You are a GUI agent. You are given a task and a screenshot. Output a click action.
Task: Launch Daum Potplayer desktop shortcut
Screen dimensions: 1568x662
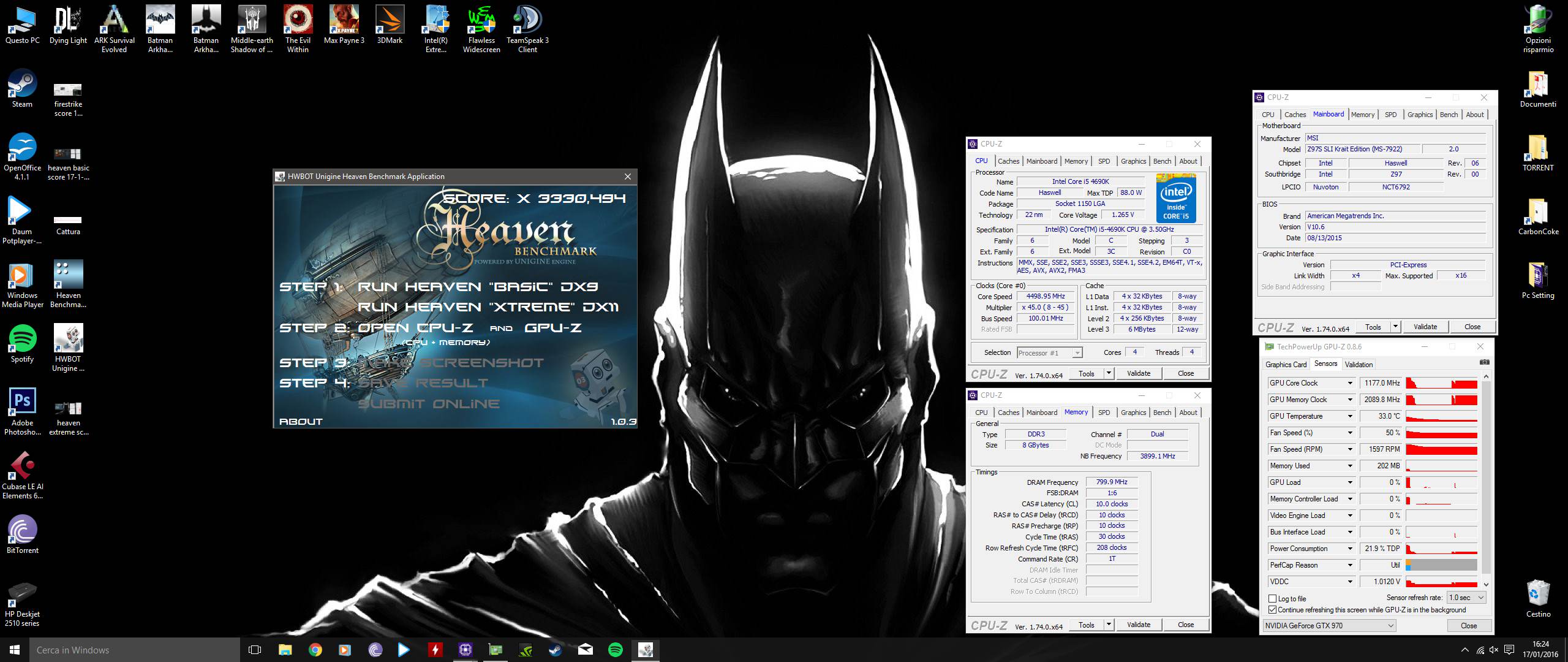22,221
